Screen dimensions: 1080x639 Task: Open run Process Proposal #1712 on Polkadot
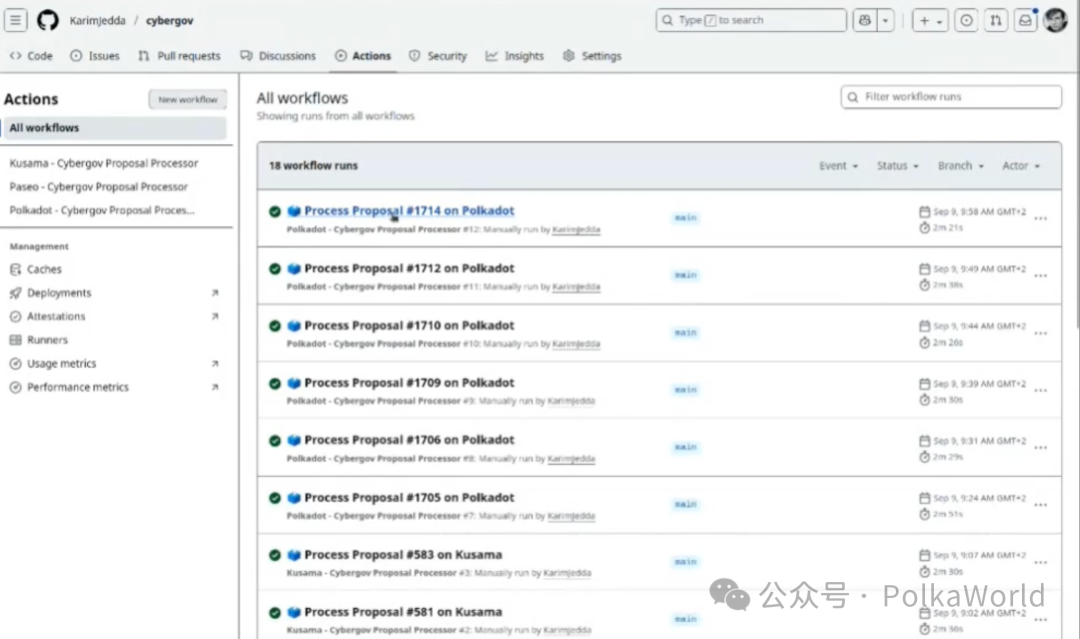tap(409, 269)
